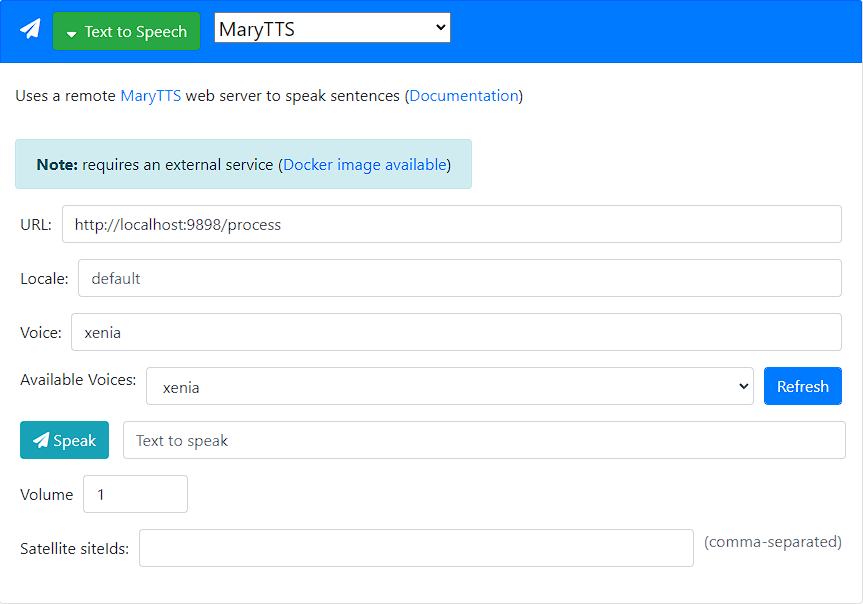Click into the Locale field
Image resolution: width=863 pixels, height=604 pixels.
[460, 278]
